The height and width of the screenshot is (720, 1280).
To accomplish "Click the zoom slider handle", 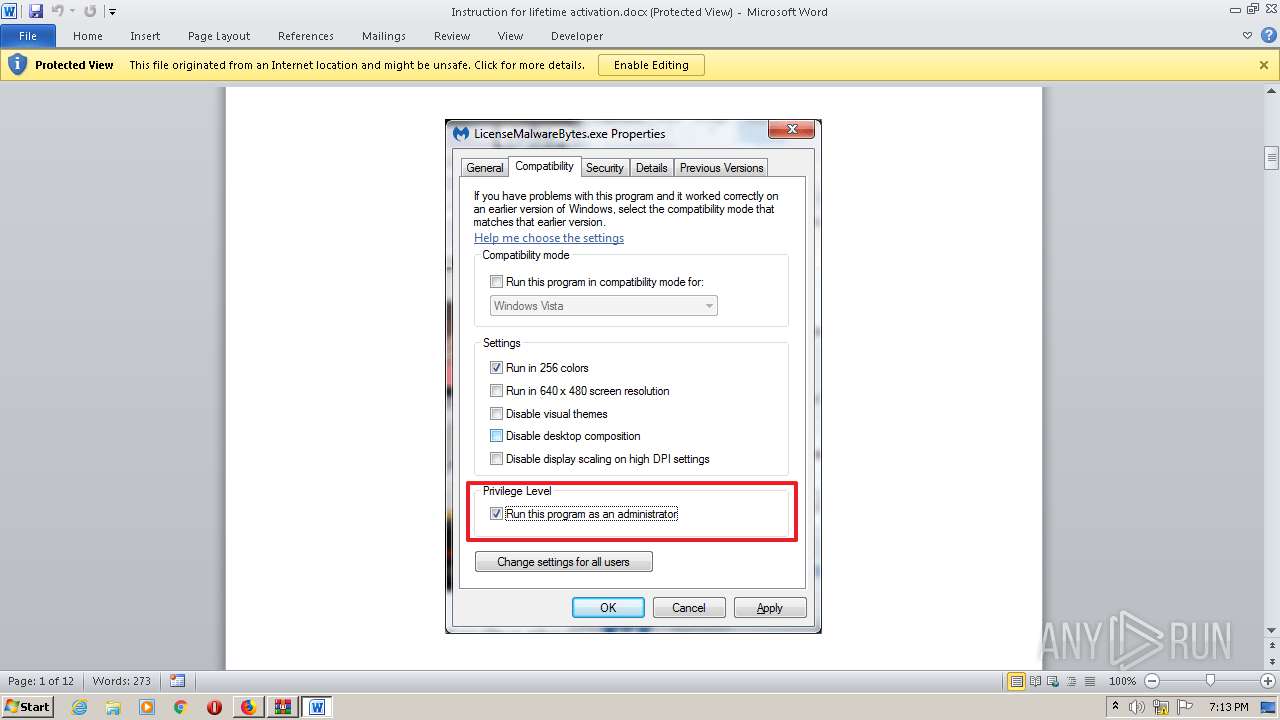I will point(1210,681).
